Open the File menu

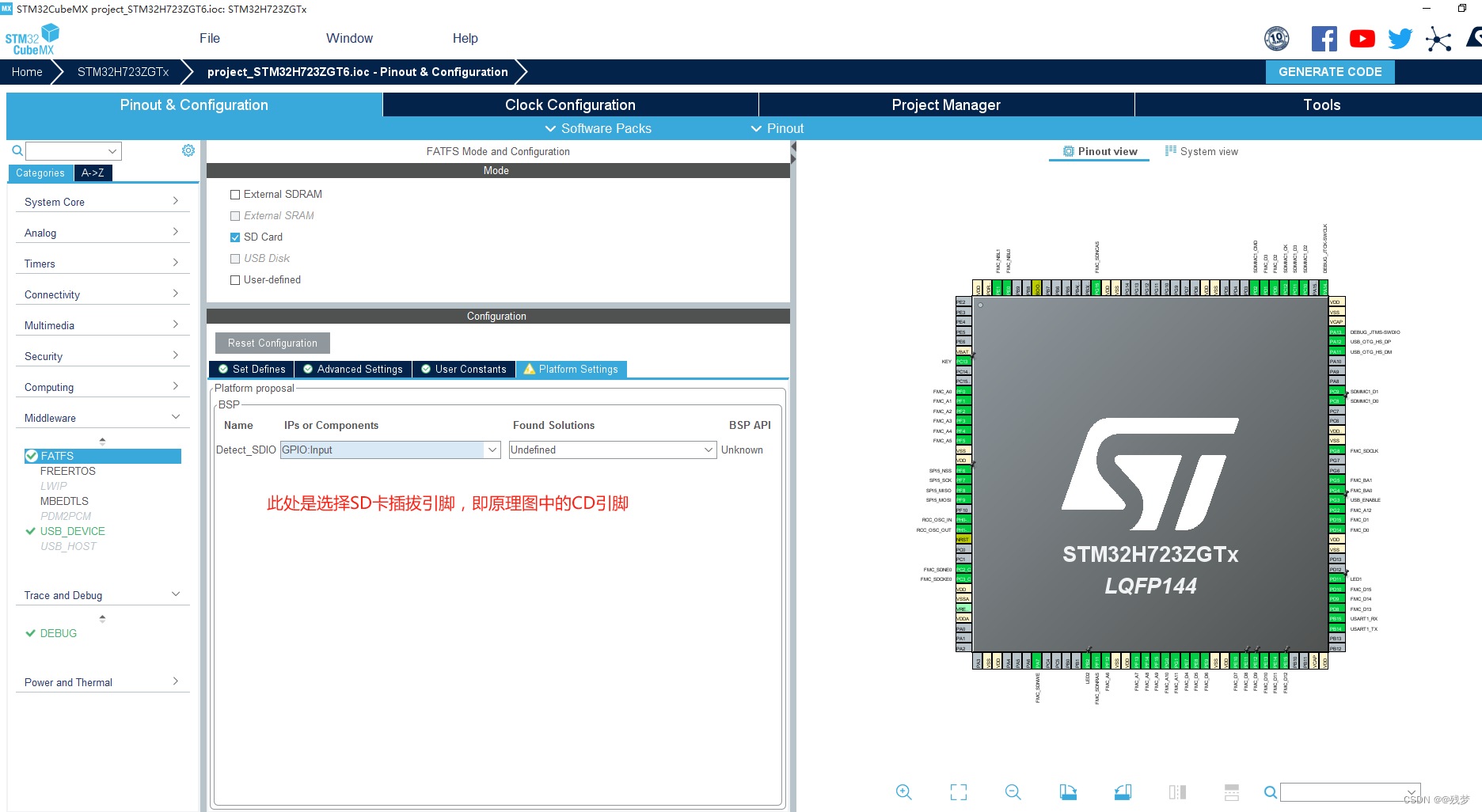pos(210,38)
